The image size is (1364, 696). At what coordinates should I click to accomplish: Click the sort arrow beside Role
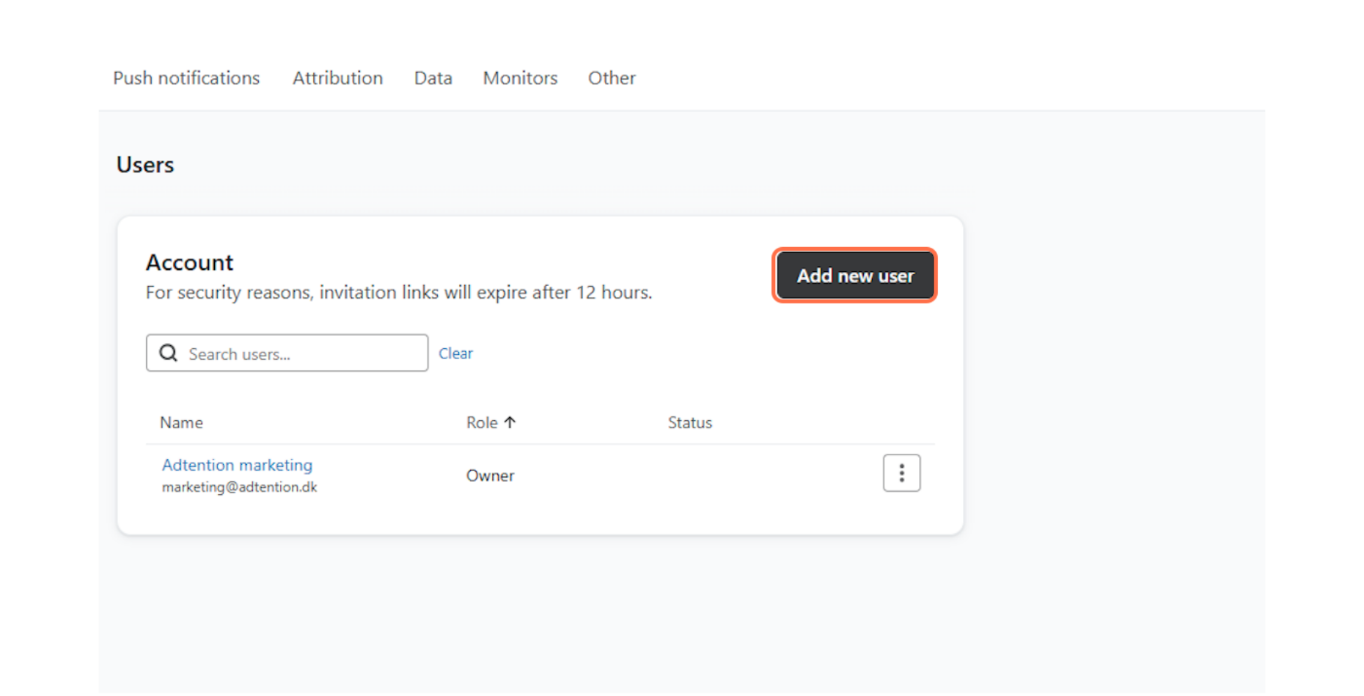click(x=510, y=423)
